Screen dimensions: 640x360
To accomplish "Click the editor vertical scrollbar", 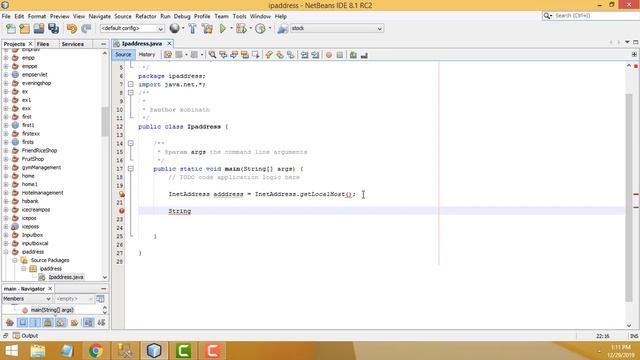I will (x=629, y=197).
